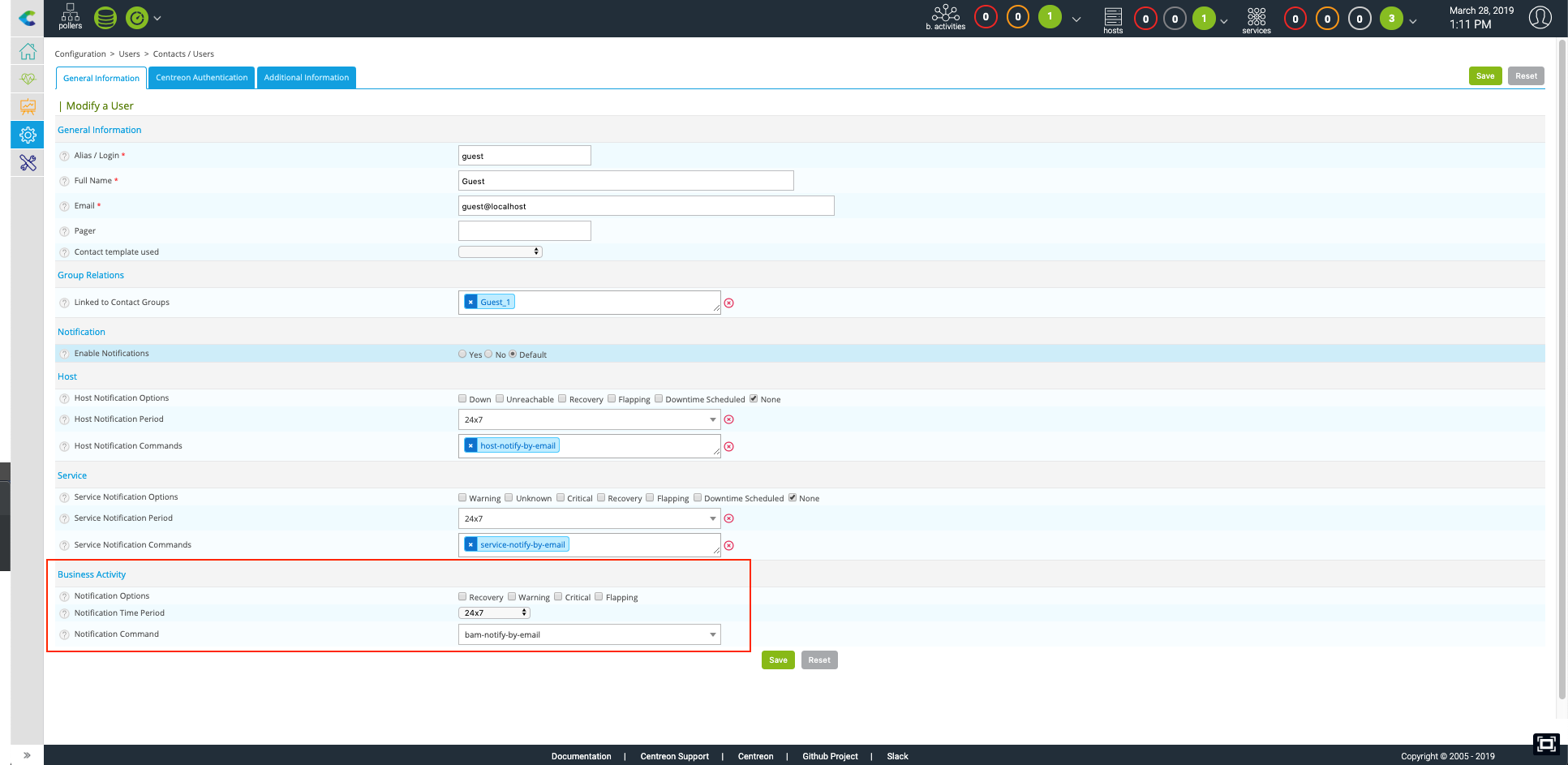Open the Documentation footer link
1568x765 pixels.
(x=581, y=756)
